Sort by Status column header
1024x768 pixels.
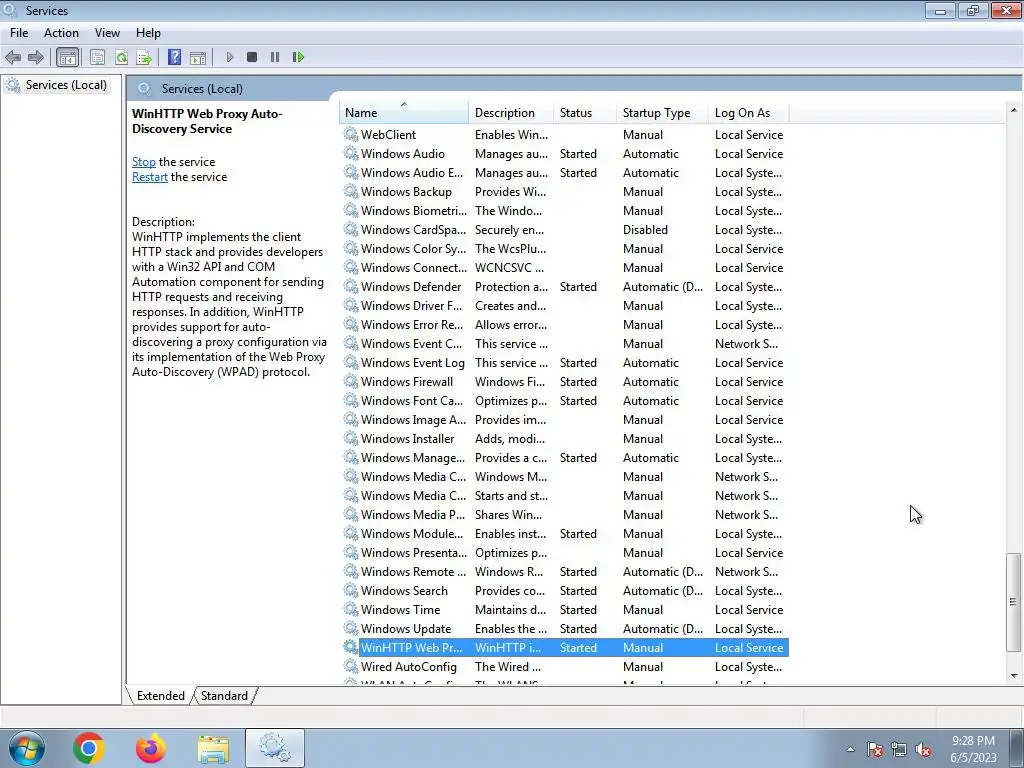[x=584, y=113]
